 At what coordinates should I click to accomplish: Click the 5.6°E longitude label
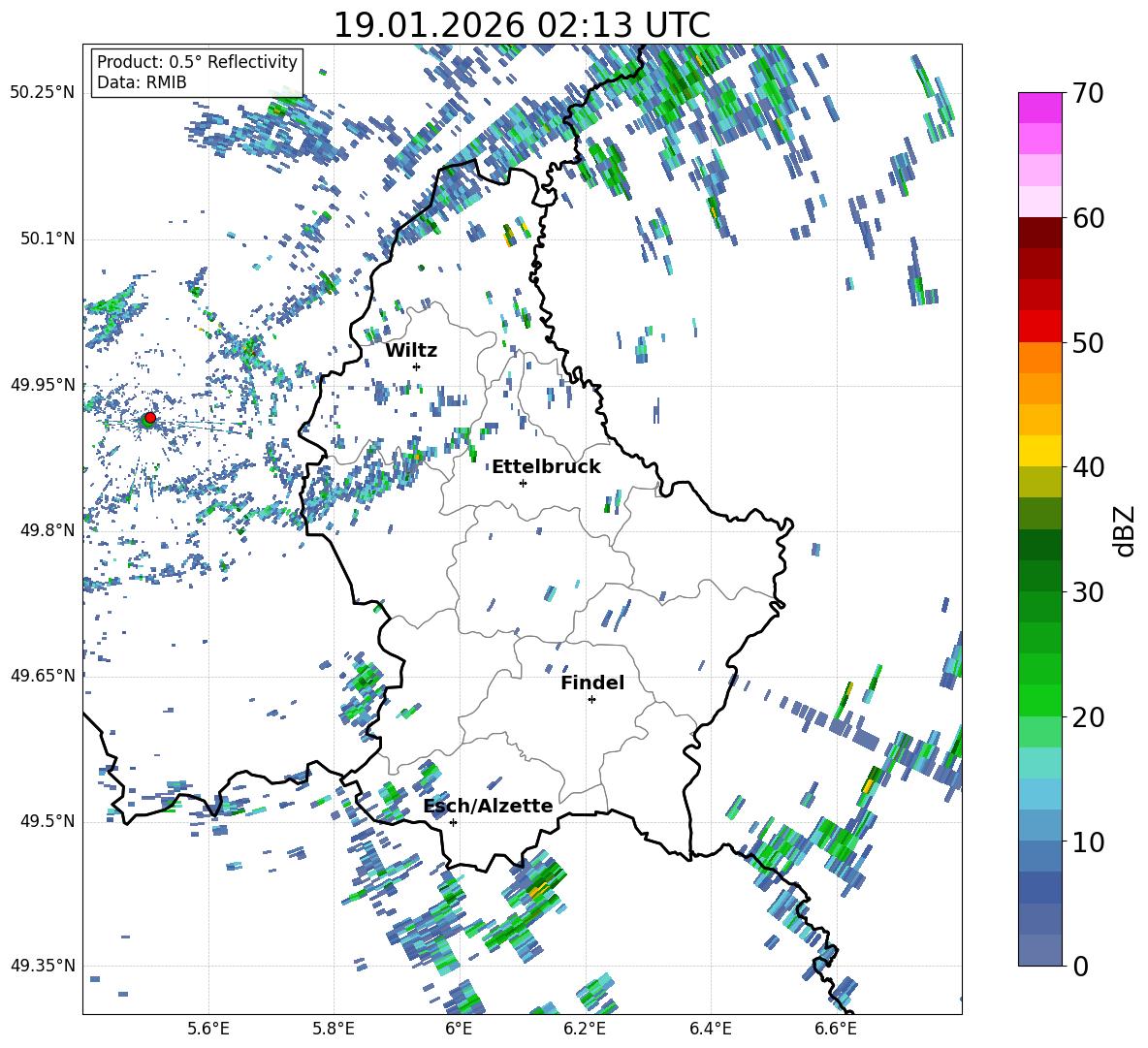click(207, 1030)
